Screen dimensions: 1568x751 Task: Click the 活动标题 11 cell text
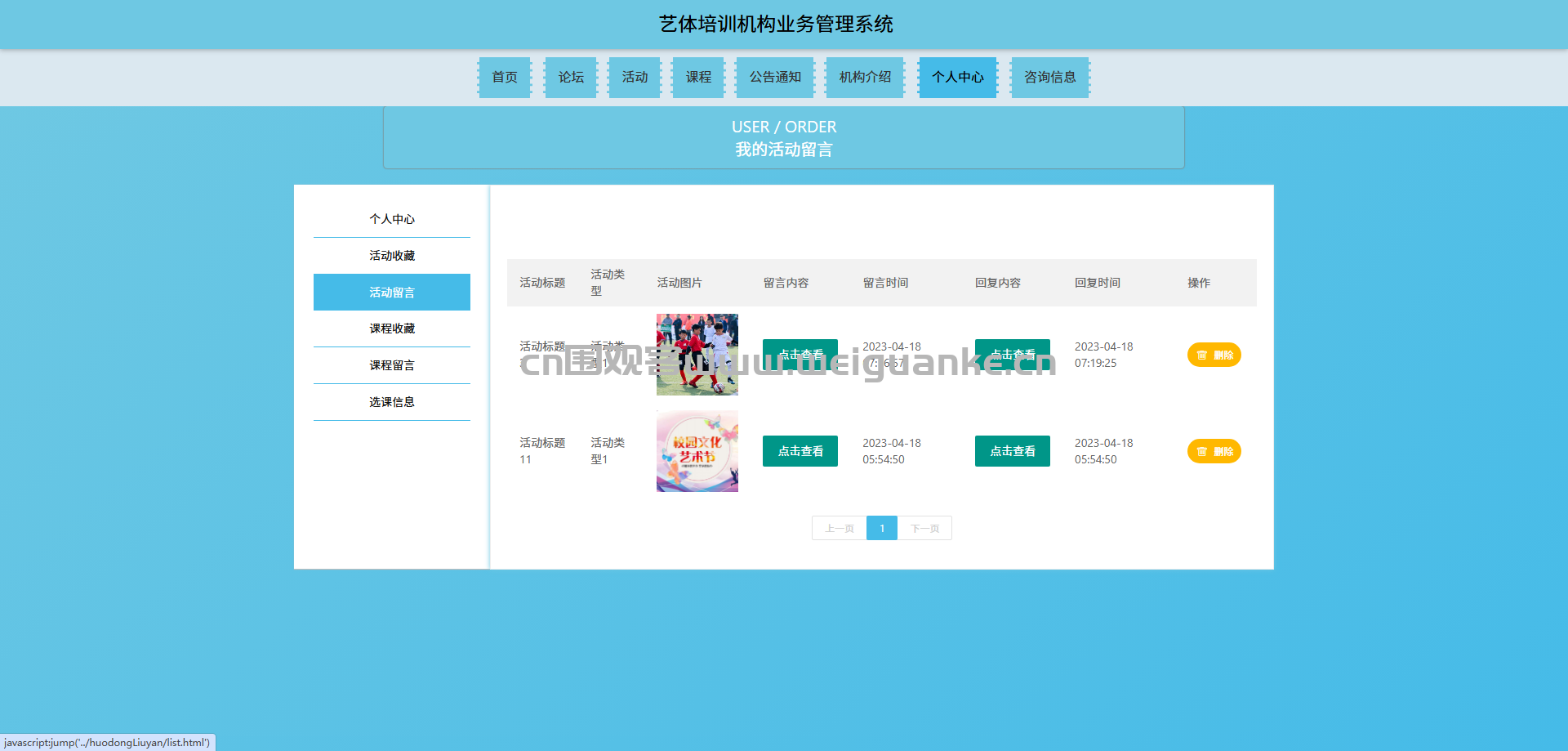[542, 451]
